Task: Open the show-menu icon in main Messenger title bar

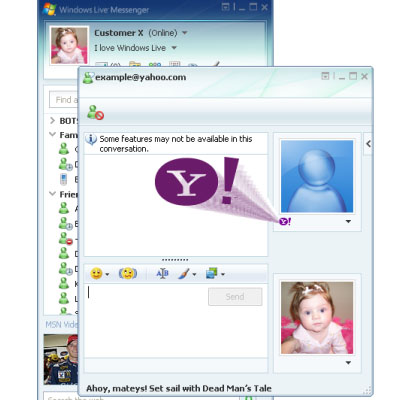Action: pyautogui.click(x=226, y=7)
